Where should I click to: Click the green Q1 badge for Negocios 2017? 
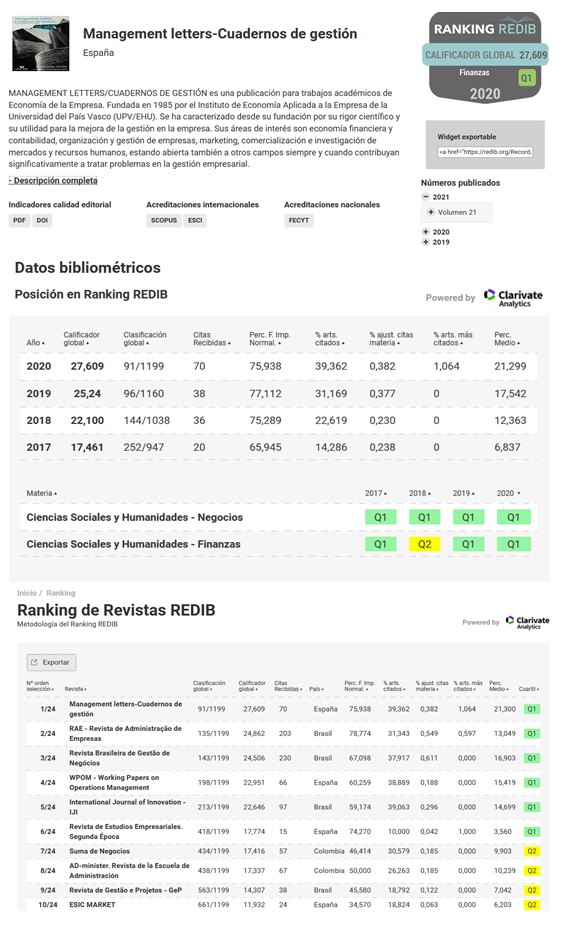tap(380, 517)
